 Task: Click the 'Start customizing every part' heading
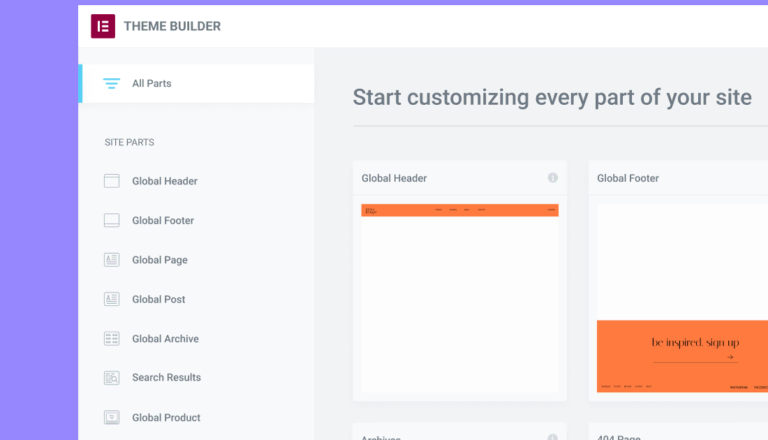[x=552, y=97]
